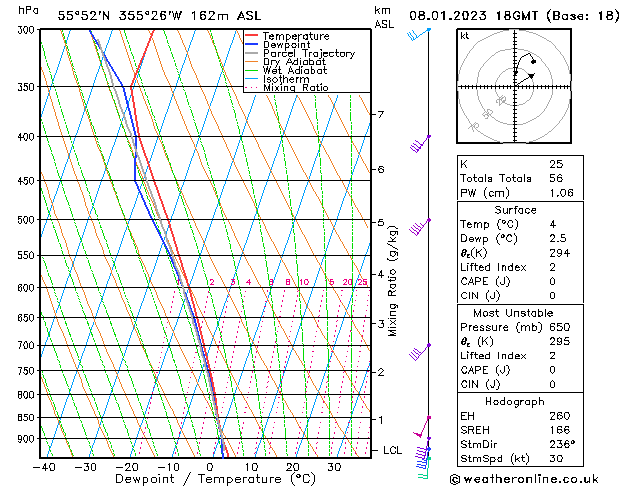This screenshot has height=486, width=629.
Task: Click the 500 pressure level label
Action: (28, 220)
